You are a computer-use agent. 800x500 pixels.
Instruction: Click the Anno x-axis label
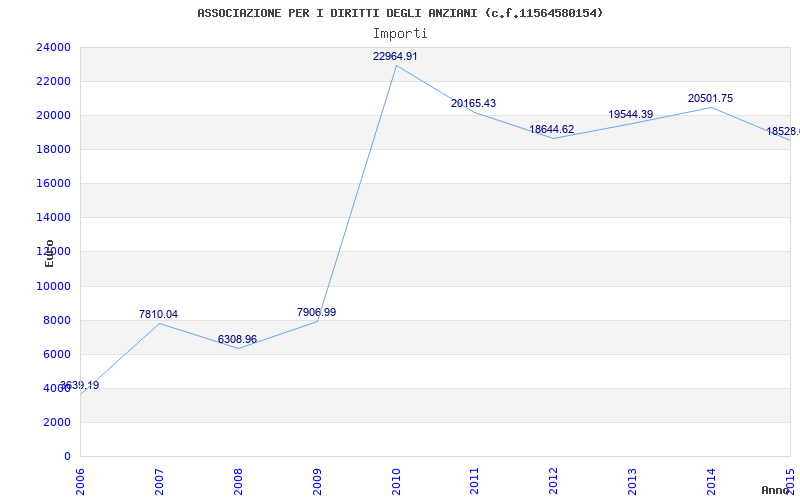click(x=776, y=490)
